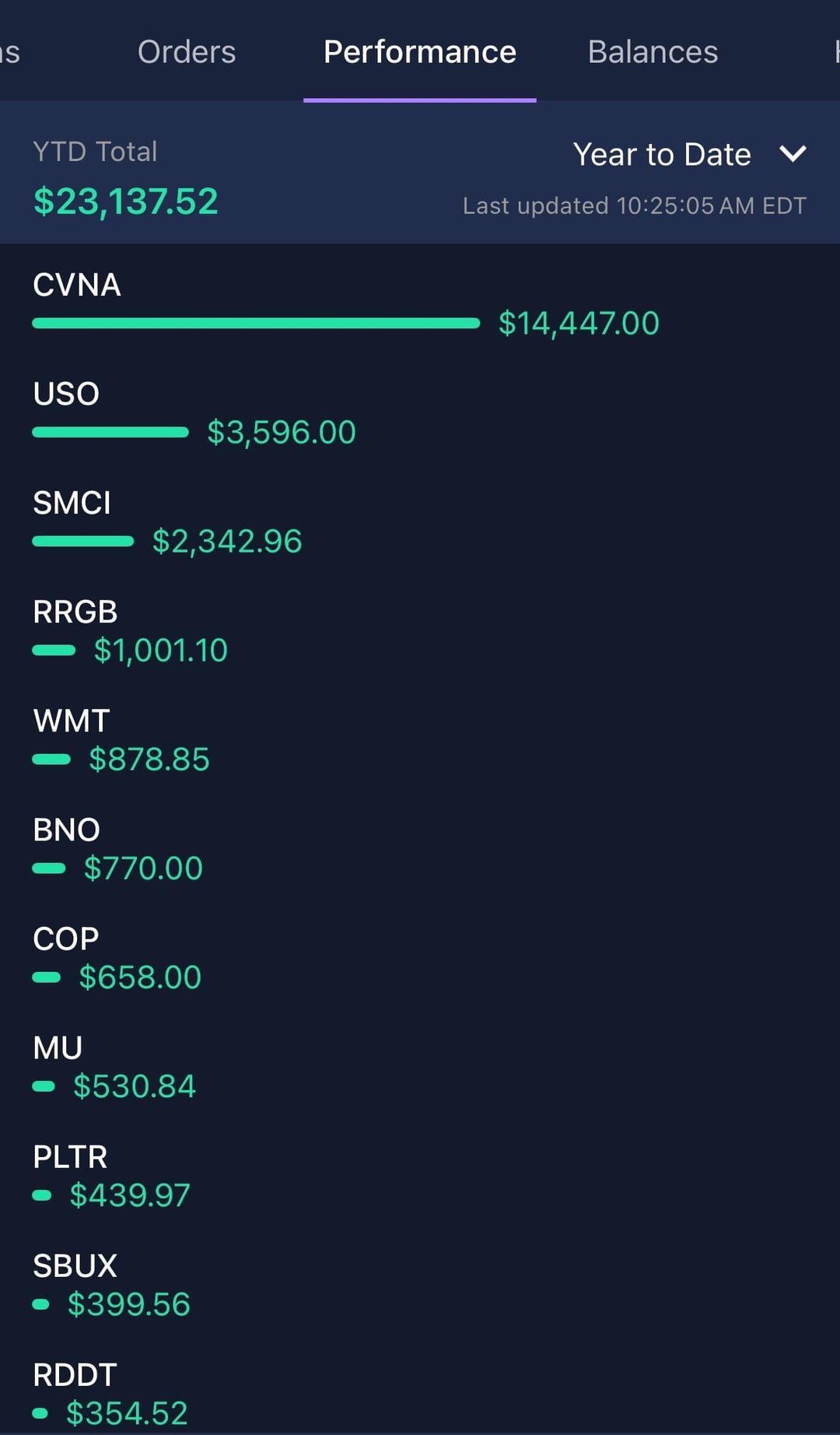The height and width of the screenshot is (1435, 840).
Task: Click the BNO $770.00 amount
Action: (x=143, y=868)
